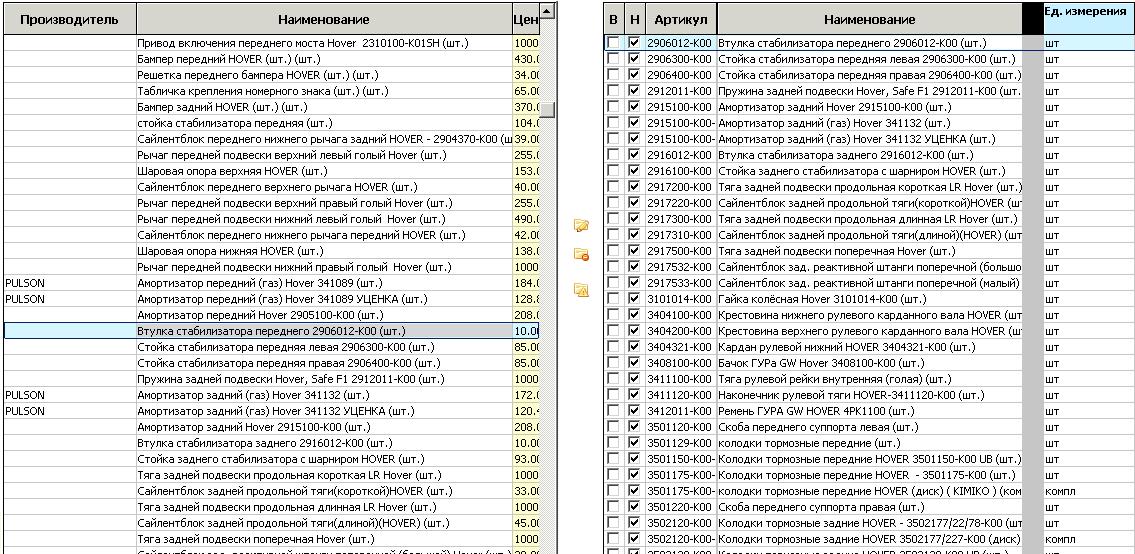The height and width of the screenshot is (554, 1135).
Task: Untick the Н checkbox for article 3501129-K00
Action: pos(634,443)
